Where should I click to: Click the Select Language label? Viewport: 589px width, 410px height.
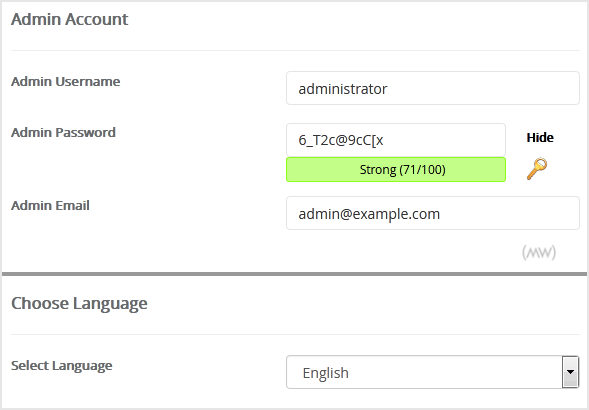coord(62,366)
